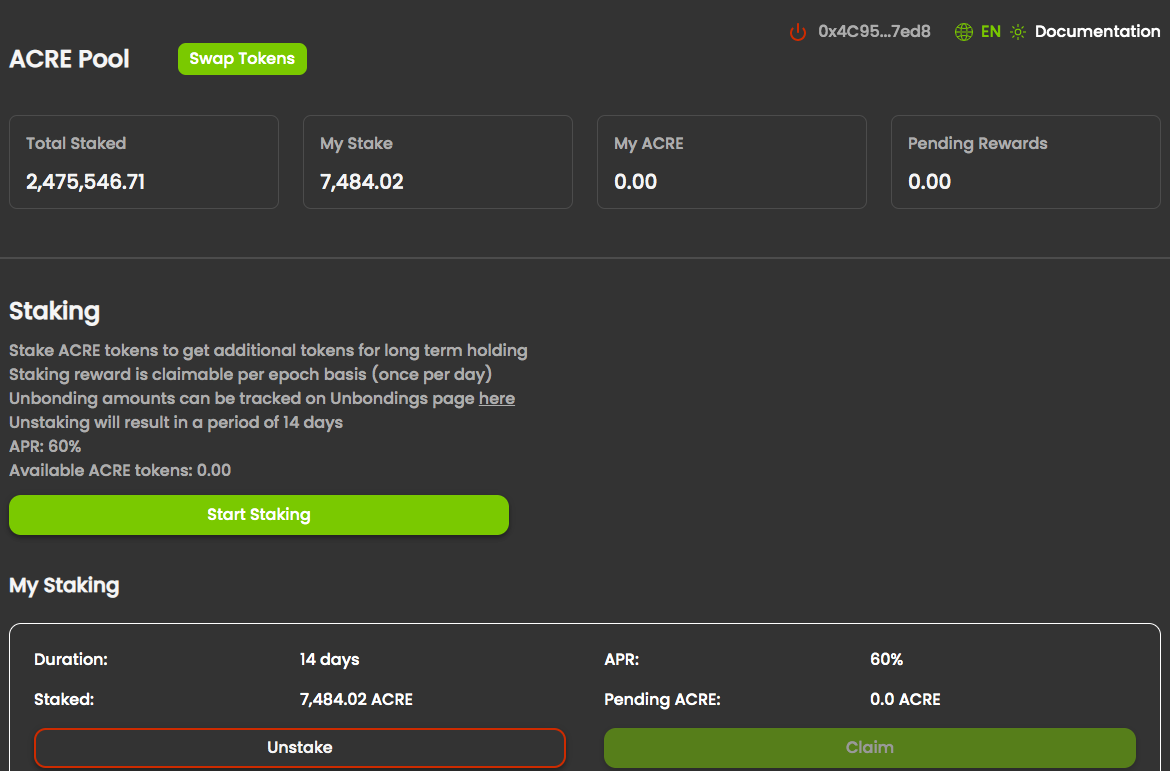Select the Pending Rewards card
Viewport: 1170px width, 771px height.
pos(1026,162)
